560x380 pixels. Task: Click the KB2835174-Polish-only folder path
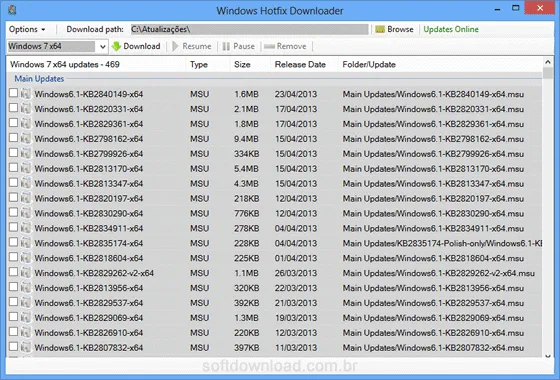442,243
